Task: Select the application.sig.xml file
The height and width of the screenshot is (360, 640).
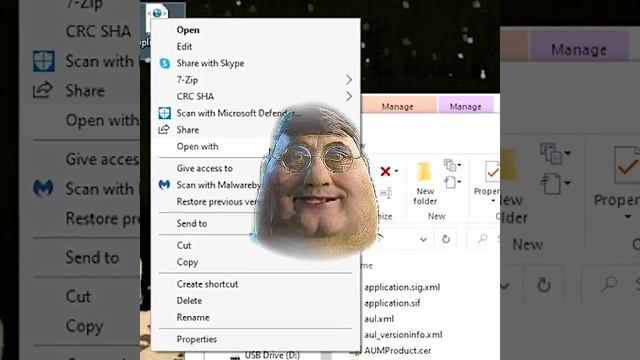Action: click(402, 287)
